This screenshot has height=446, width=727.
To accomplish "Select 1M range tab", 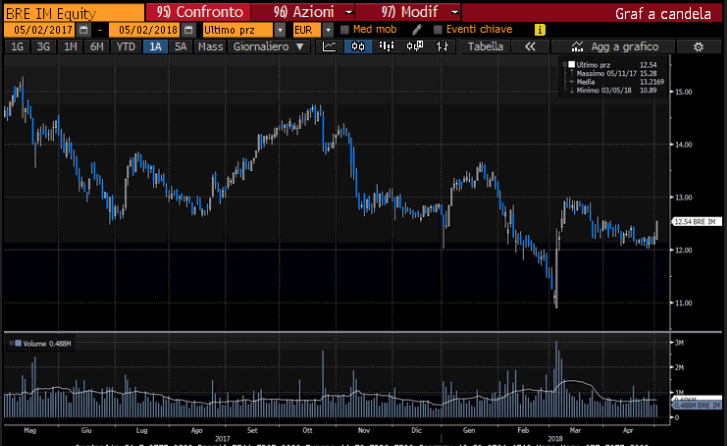I will point(70,47).
